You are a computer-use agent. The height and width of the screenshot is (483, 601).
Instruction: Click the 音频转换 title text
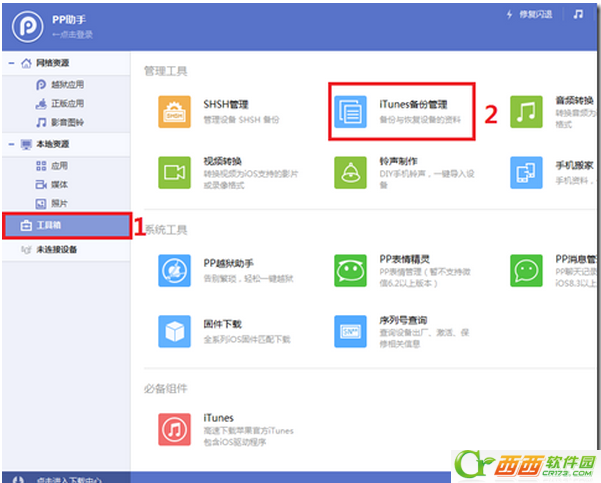pos(574,100)
